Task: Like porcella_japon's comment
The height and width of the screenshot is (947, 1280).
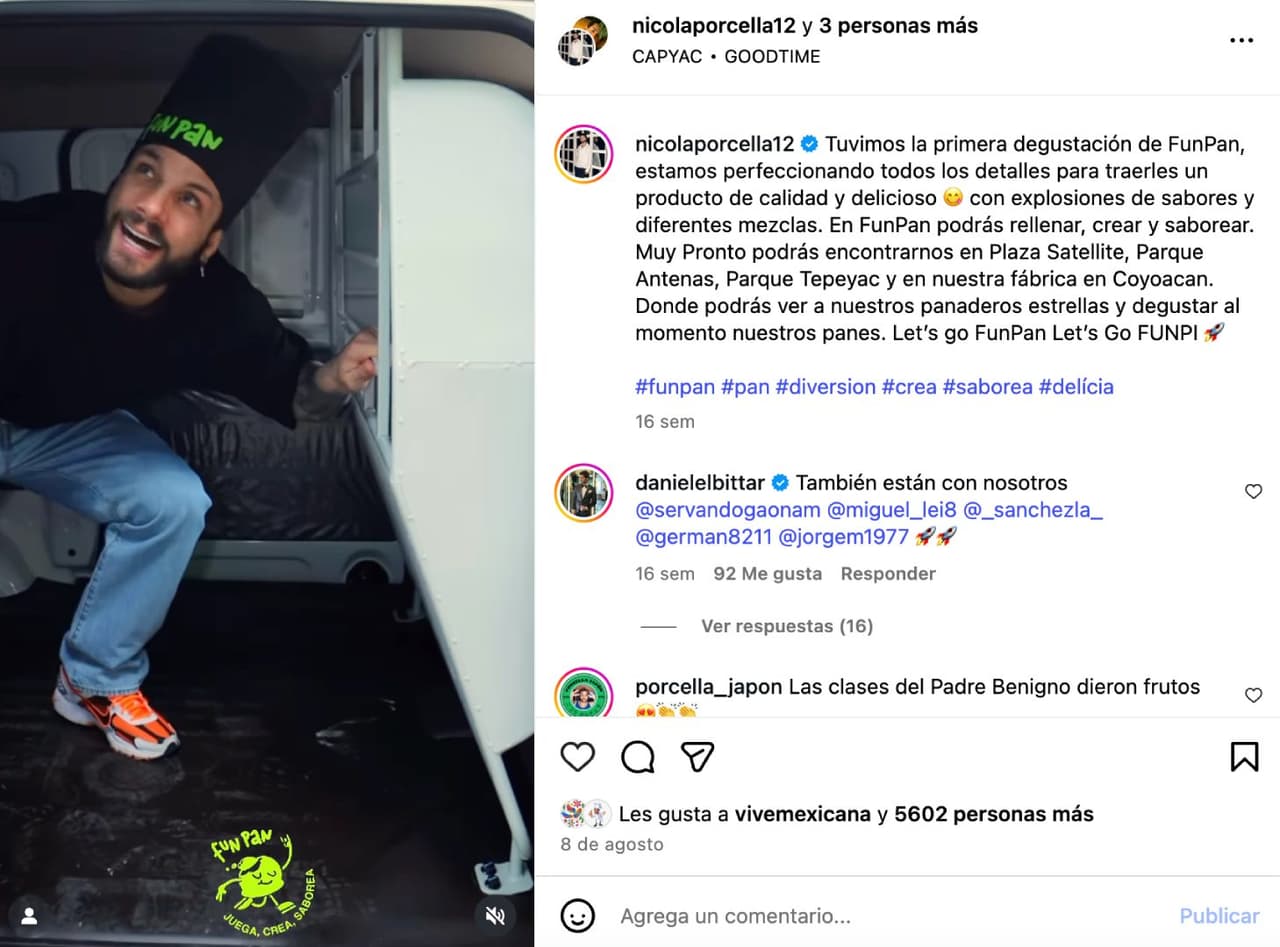Action: [x=1253, y=695]
